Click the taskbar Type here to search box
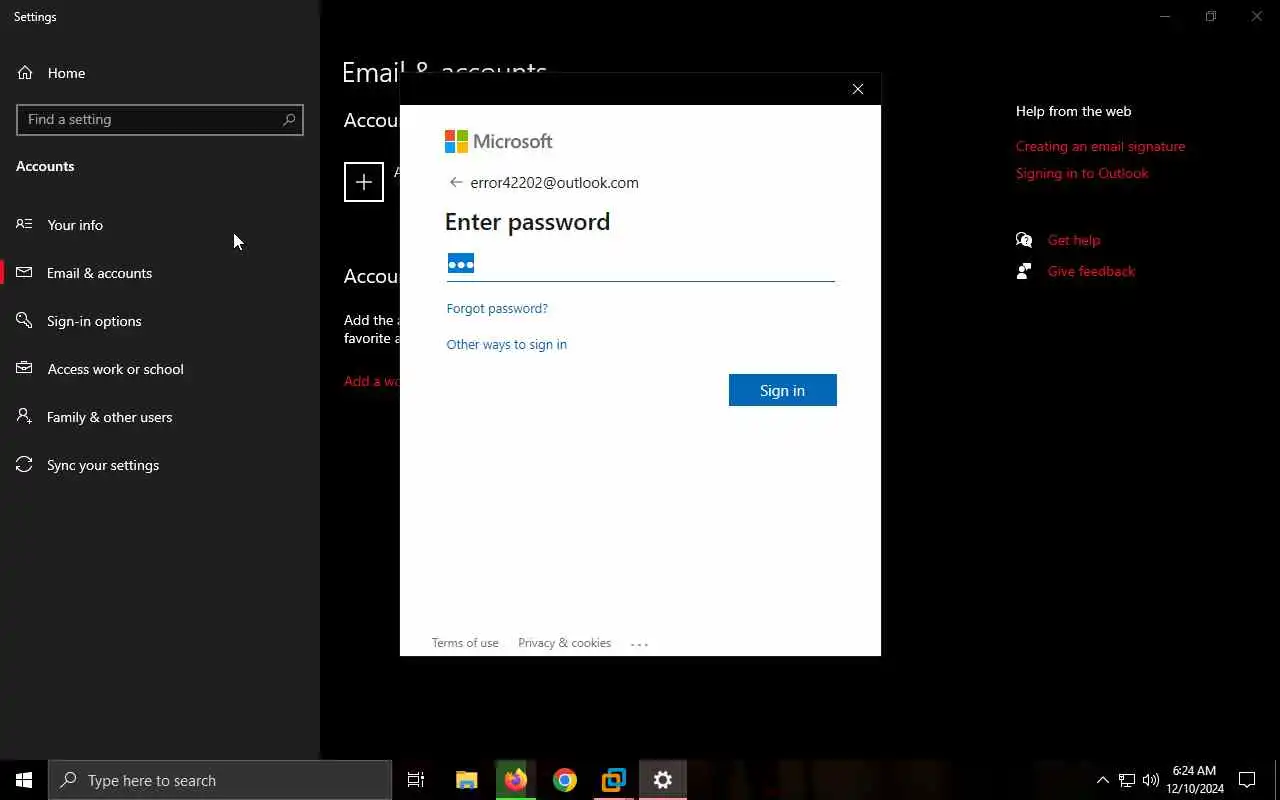 (220, 780)
